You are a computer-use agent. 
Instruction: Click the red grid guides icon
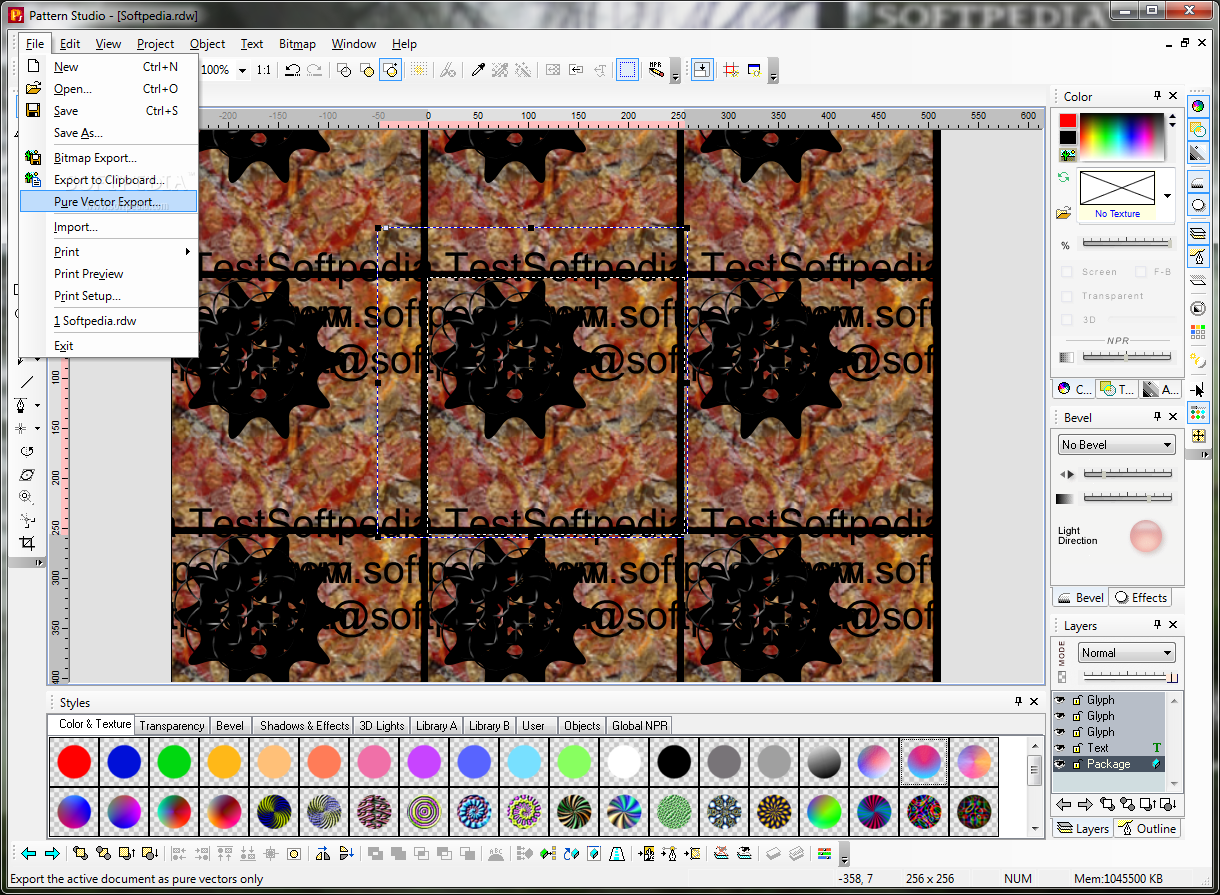pyautogui.click(x=731, y=70)
